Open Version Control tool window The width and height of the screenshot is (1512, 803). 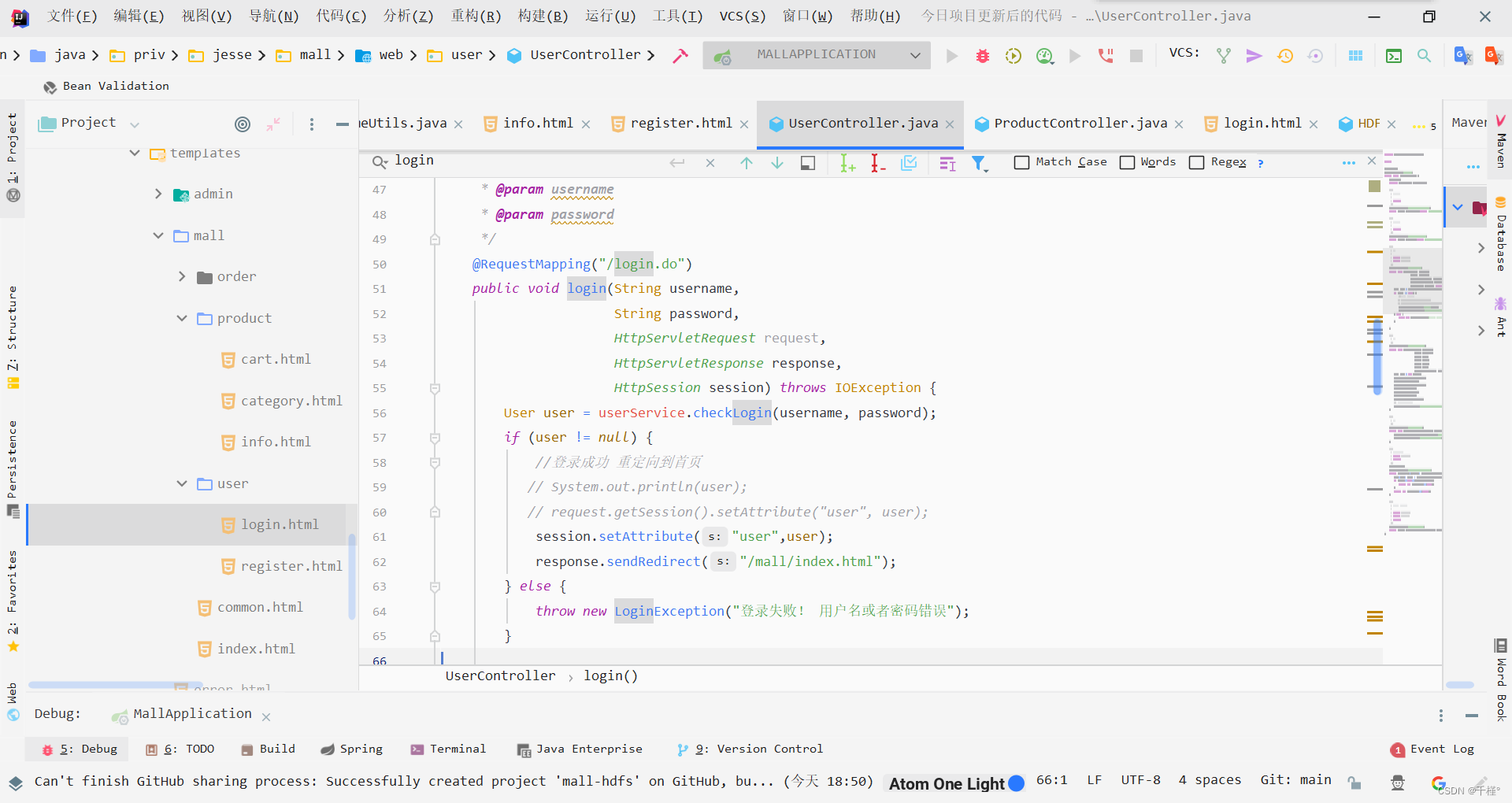tap(749, 749)
